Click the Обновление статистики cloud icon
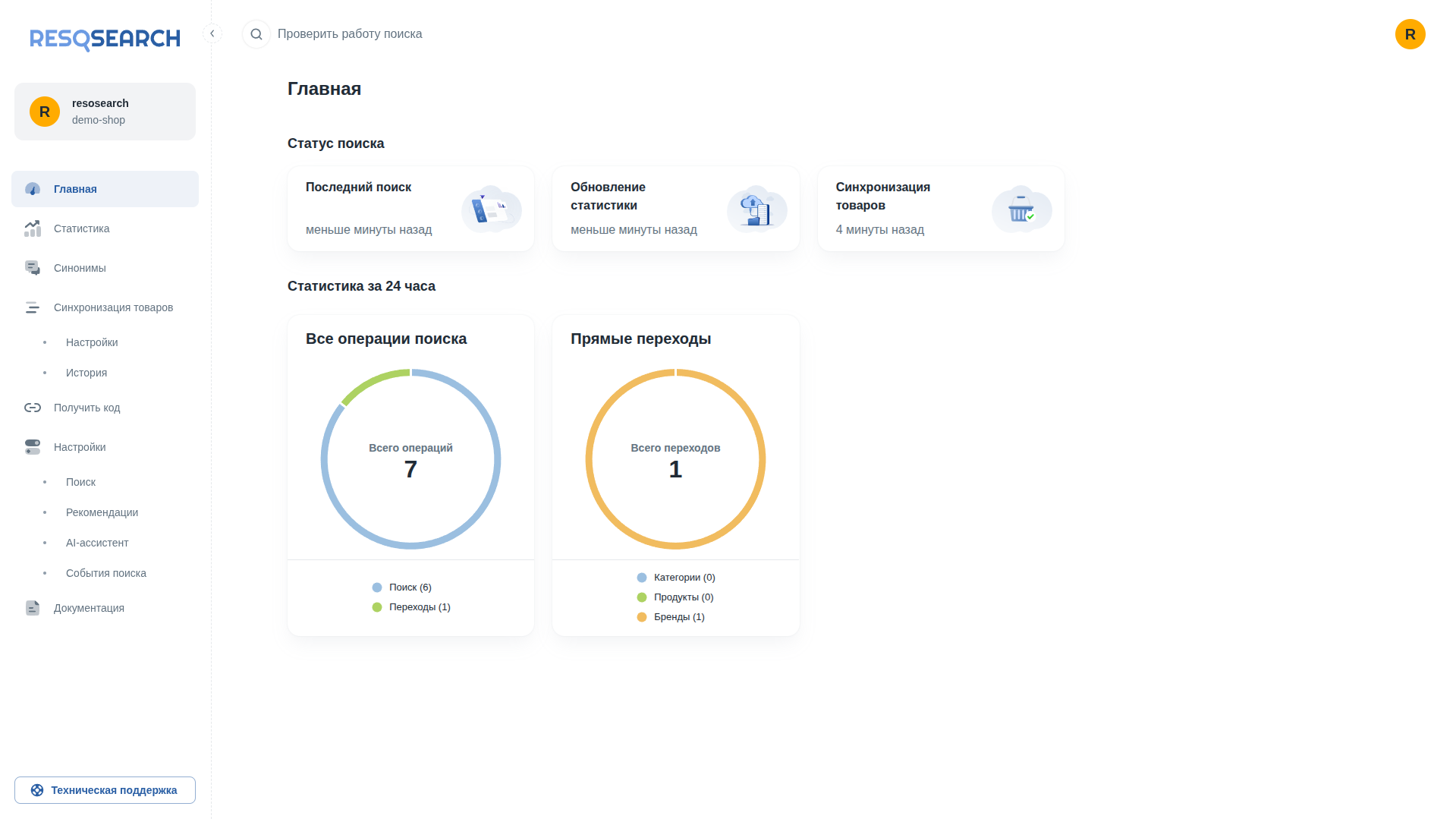This screenshot has height=819, width=1456. (756, 209)
